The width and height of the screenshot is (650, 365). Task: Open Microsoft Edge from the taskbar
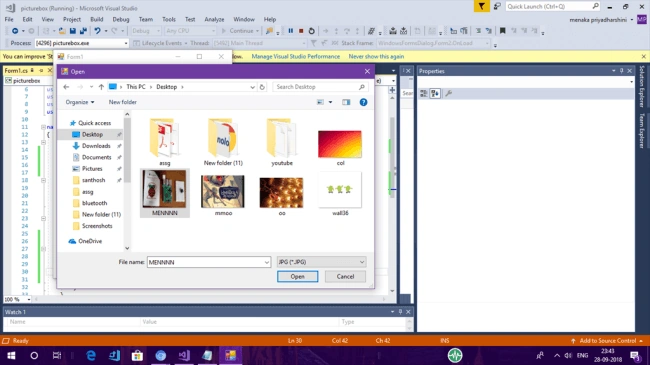coord(91,355)
